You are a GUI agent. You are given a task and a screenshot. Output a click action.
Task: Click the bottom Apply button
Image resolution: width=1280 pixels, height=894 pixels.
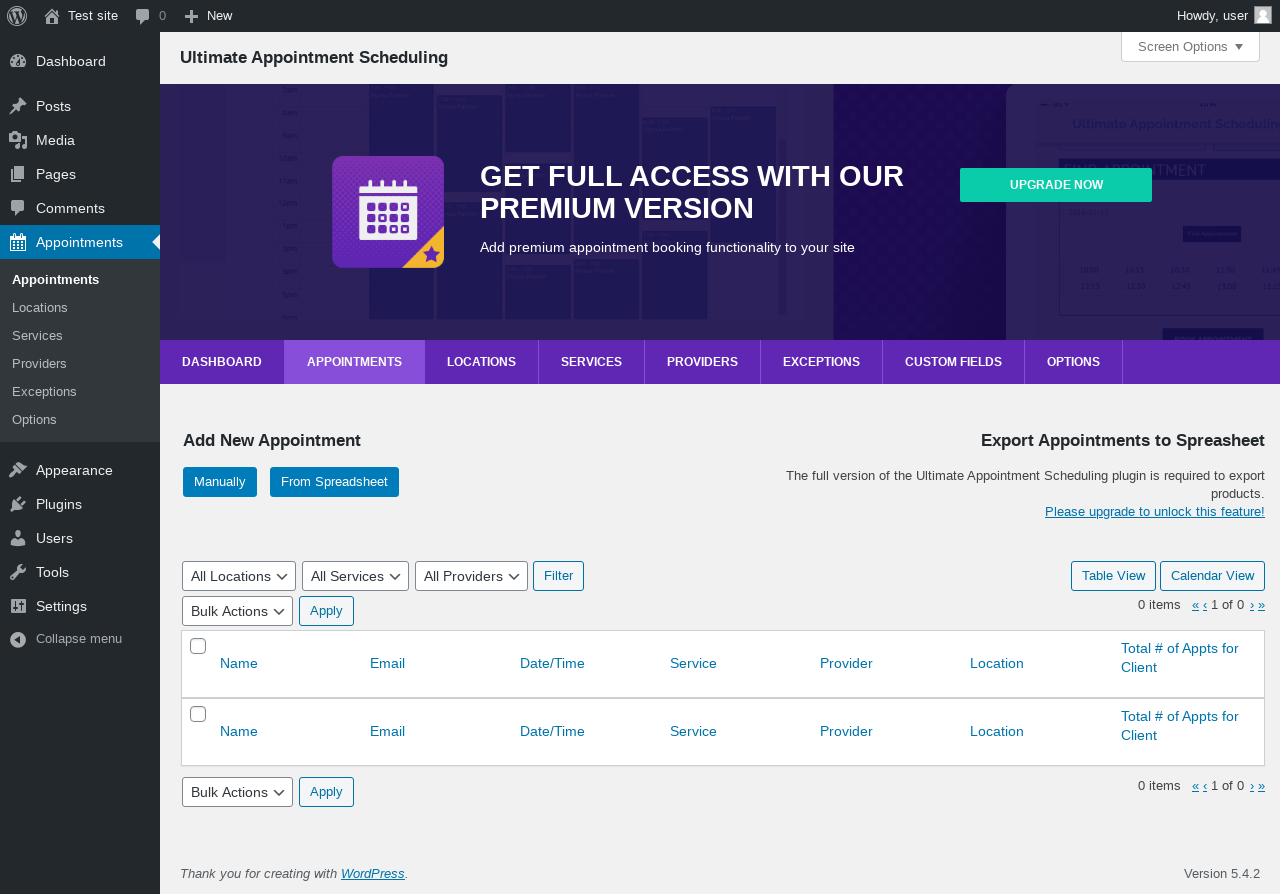(x=326, y=792)
